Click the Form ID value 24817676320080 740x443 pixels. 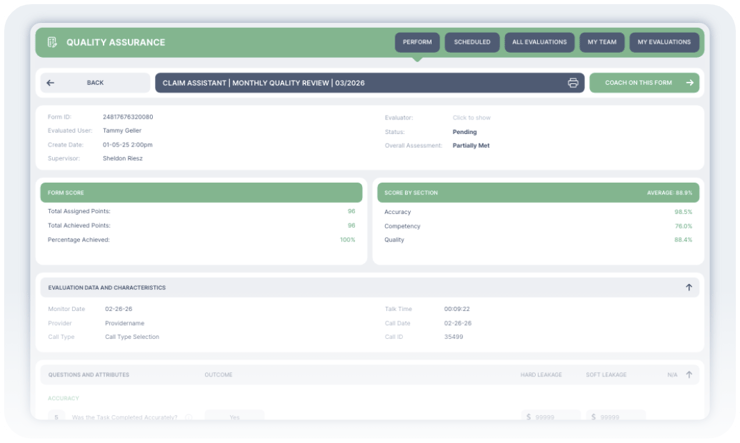coord(128,117)
